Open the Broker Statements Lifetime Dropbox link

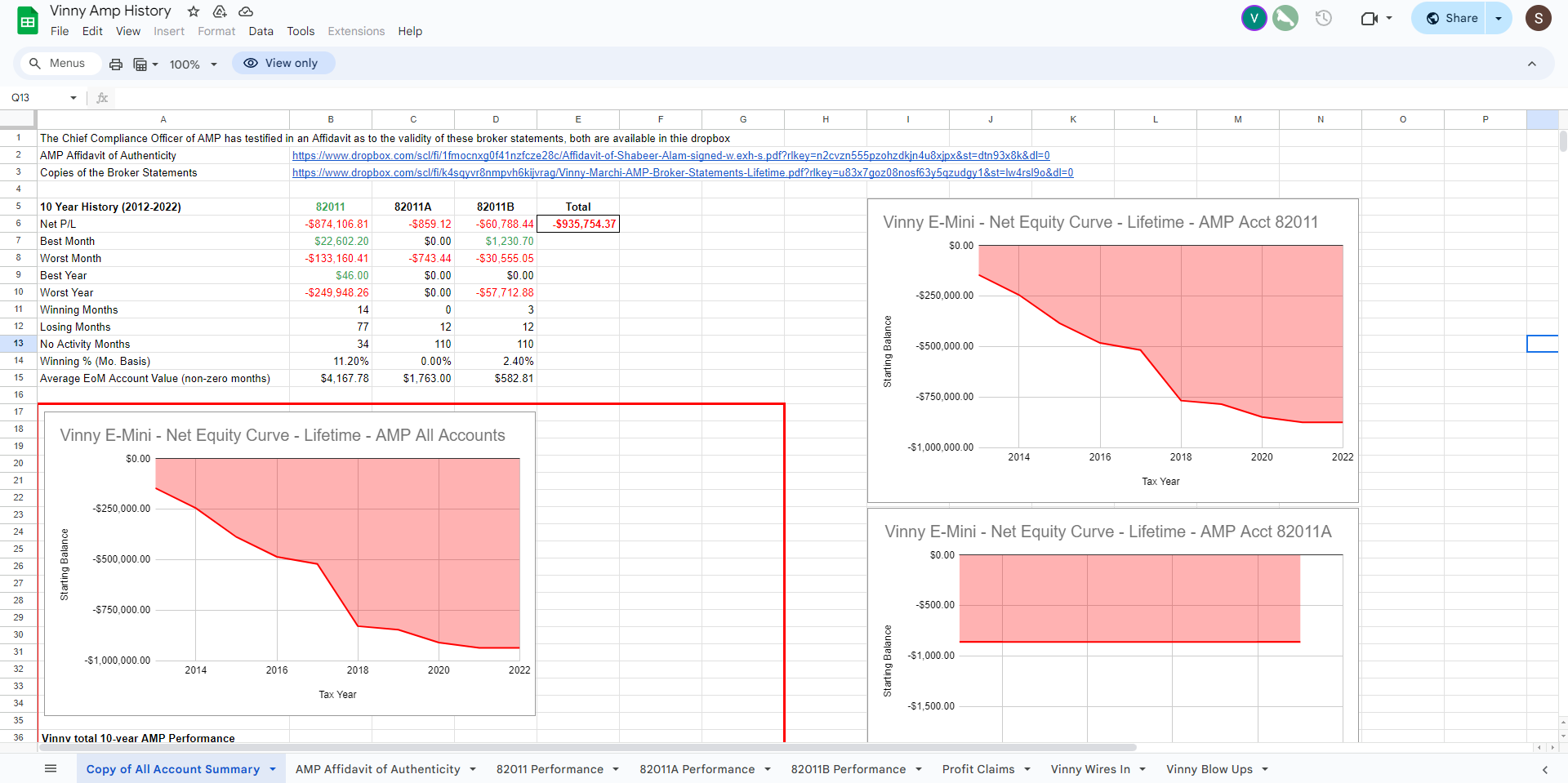click(683, 172)
